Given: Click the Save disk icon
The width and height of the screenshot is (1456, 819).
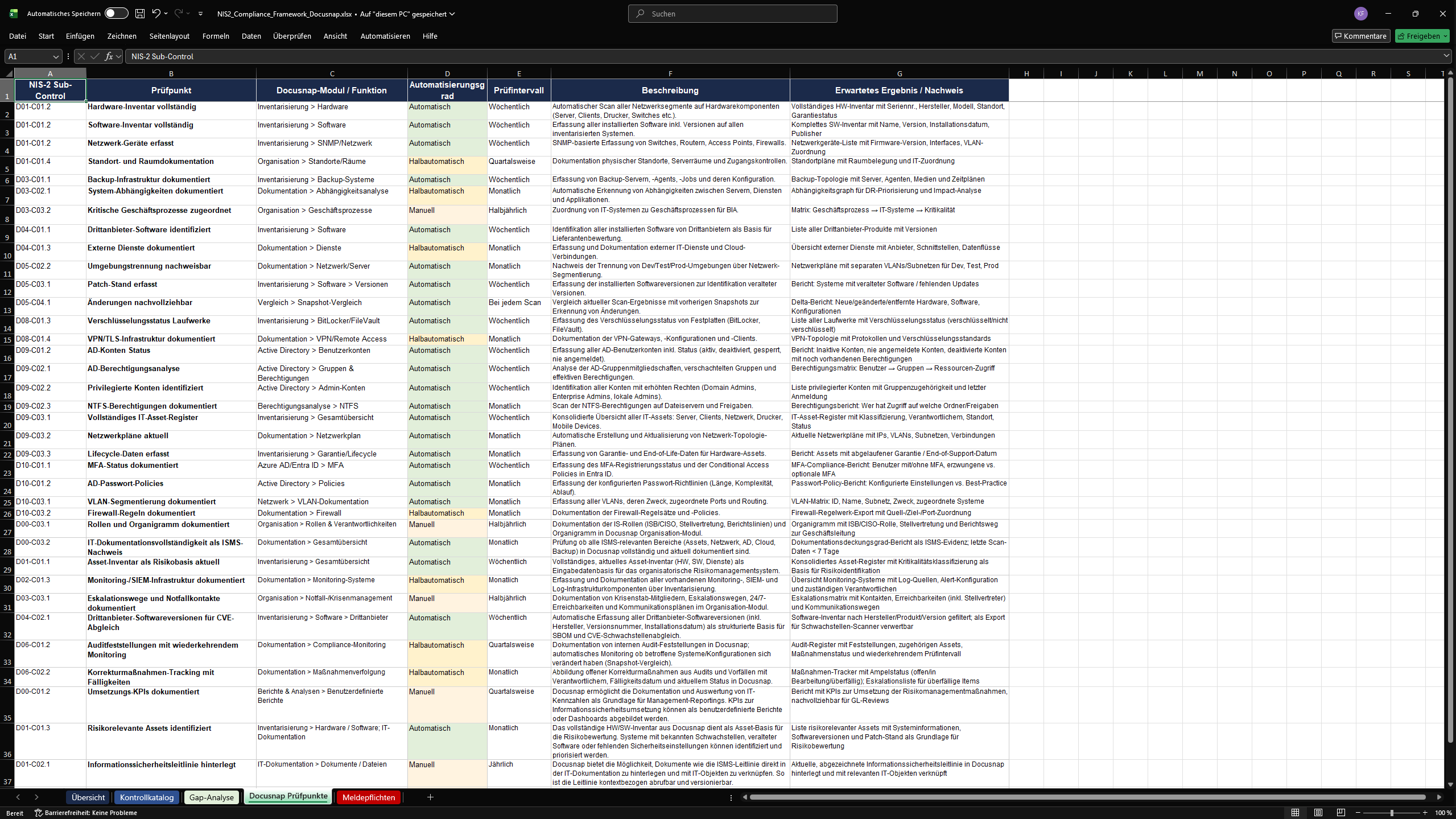Looking at the screenshot, I should click(140, 13).
